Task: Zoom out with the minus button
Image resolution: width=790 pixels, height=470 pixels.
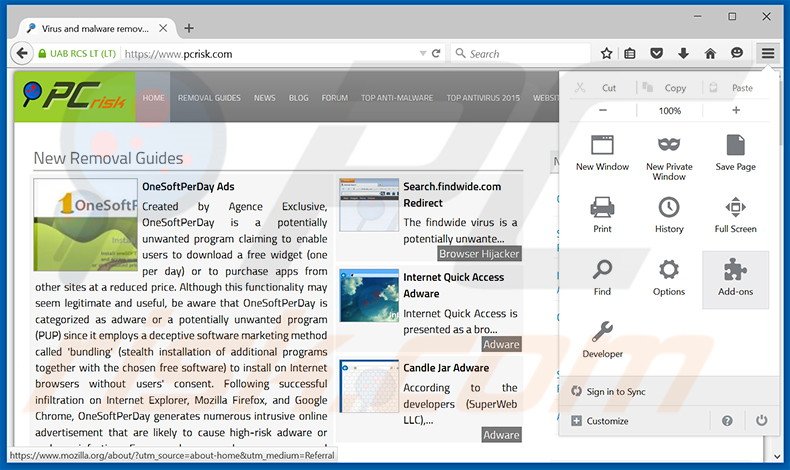Action: 603,110
